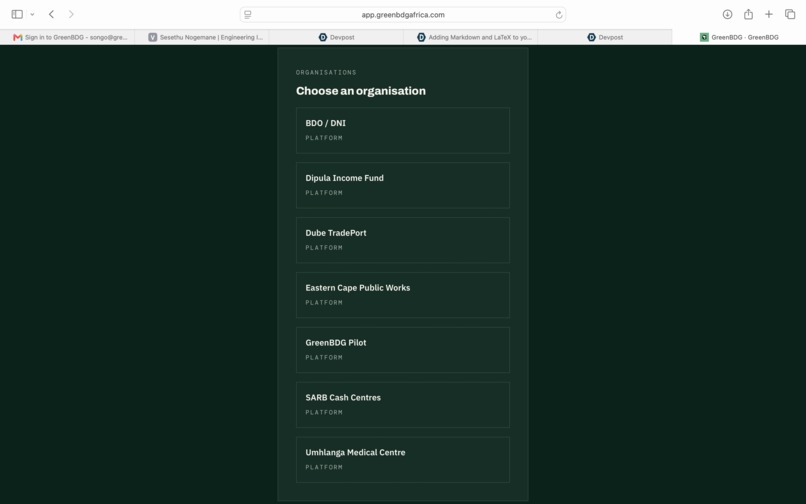The height and width of the screenshot is (504, 806).
Task: Open the page menu icon in address bar
Action: (x=248, y=15)
